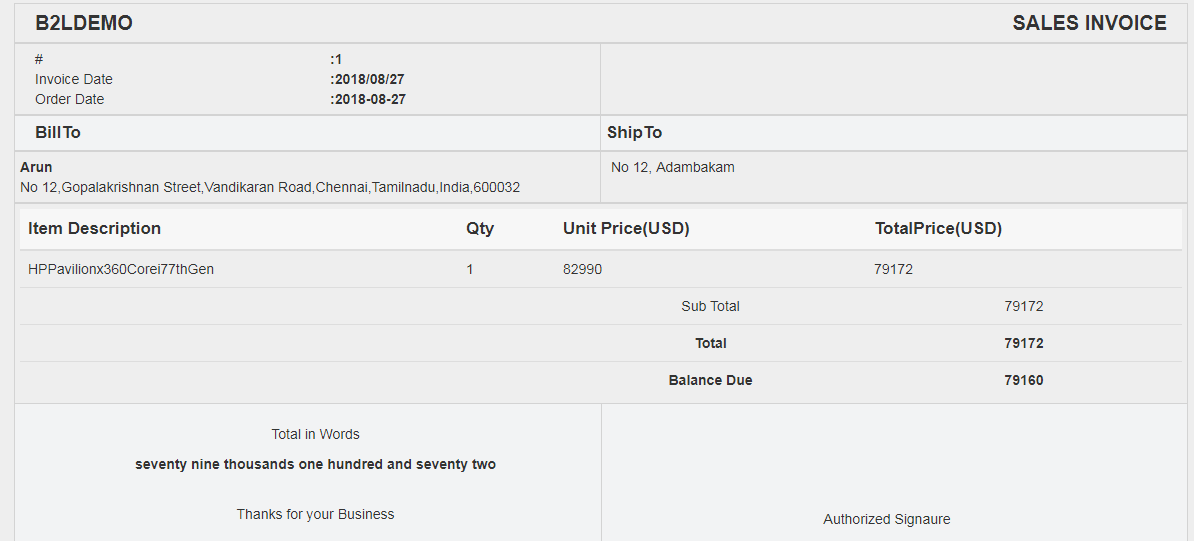This screenshot has height=541, width=1194.
Task: Click the Balance Due amount 79160
Action: pyautogui.click(x=1023, y=380)
